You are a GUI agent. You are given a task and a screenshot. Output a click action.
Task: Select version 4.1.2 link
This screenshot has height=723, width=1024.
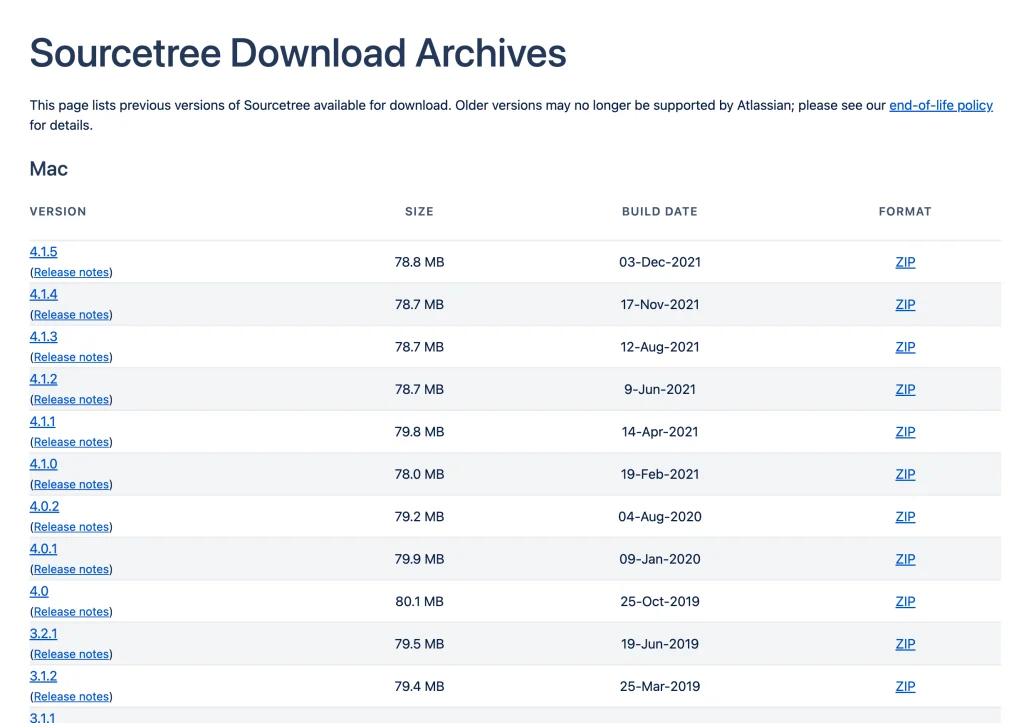pos(44,379)
